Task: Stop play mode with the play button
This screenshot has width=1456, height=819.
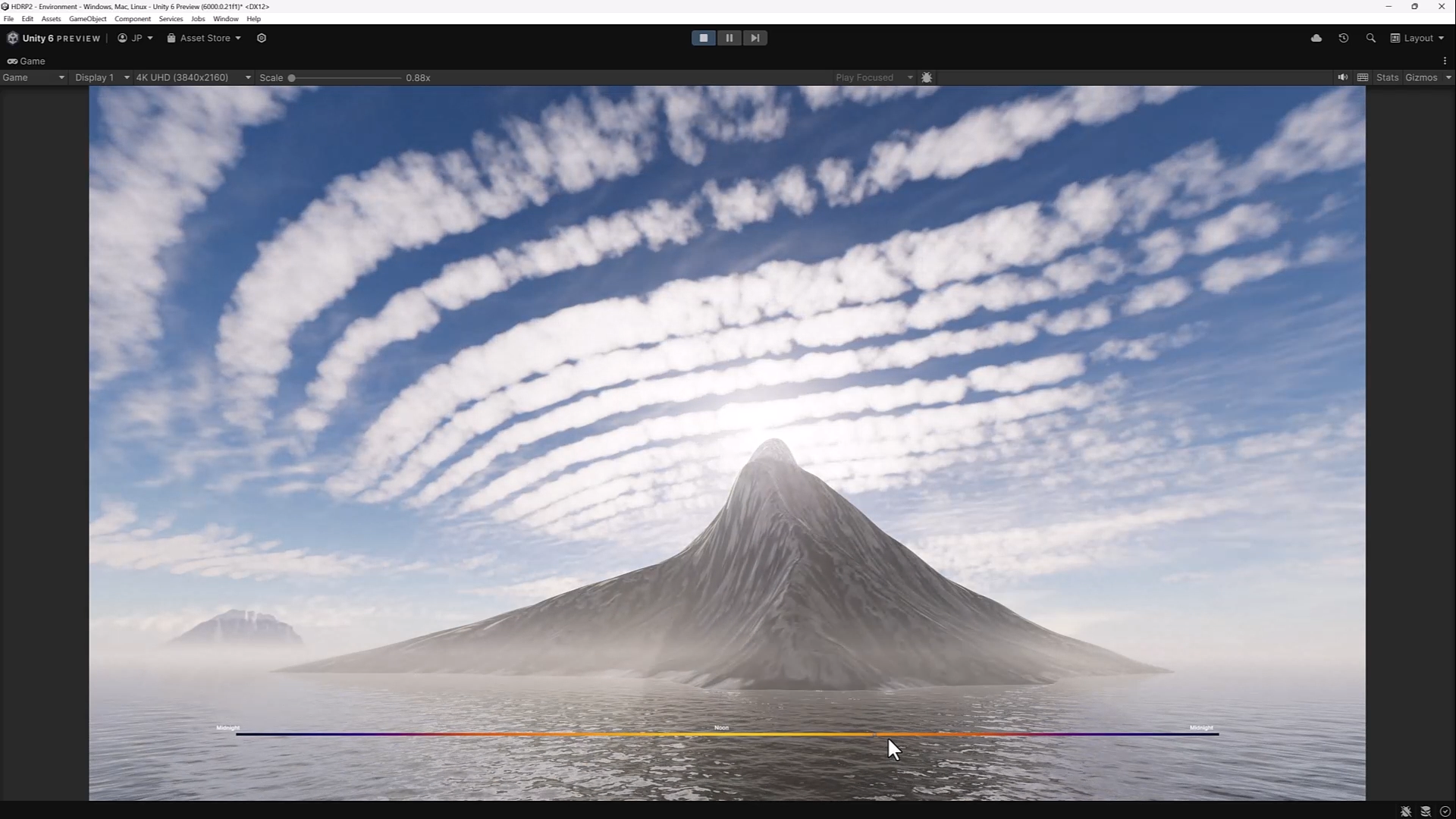Action: 703,38
